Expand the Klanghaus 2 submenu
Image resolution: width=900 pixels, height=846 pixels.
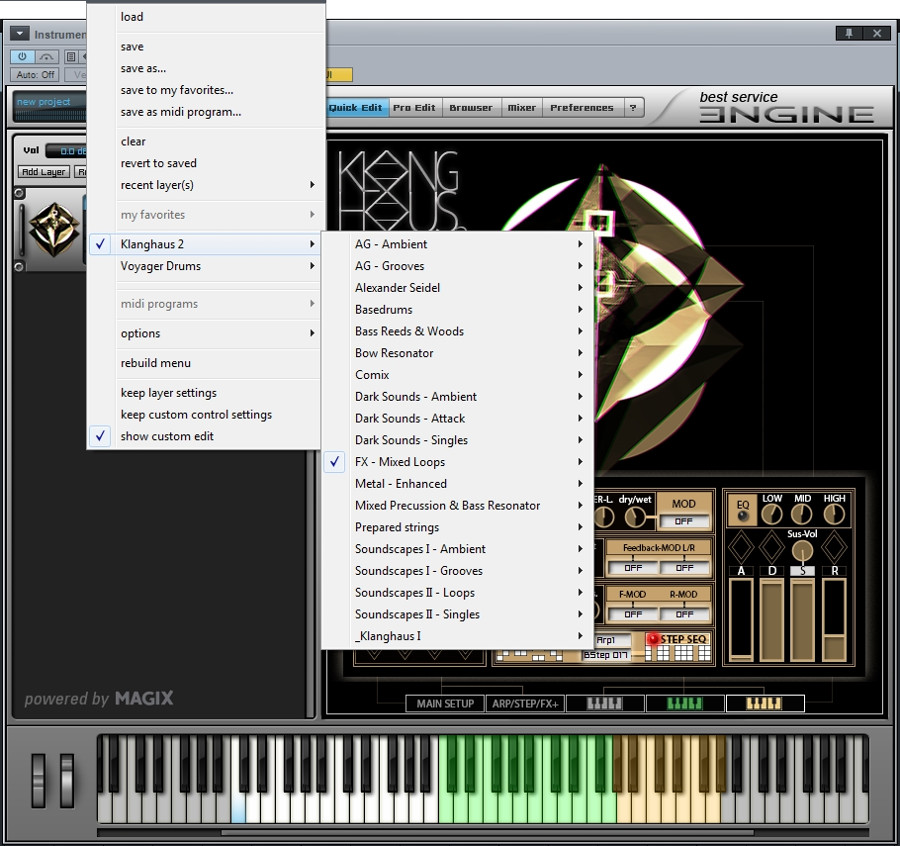click(x=203, y=244)
